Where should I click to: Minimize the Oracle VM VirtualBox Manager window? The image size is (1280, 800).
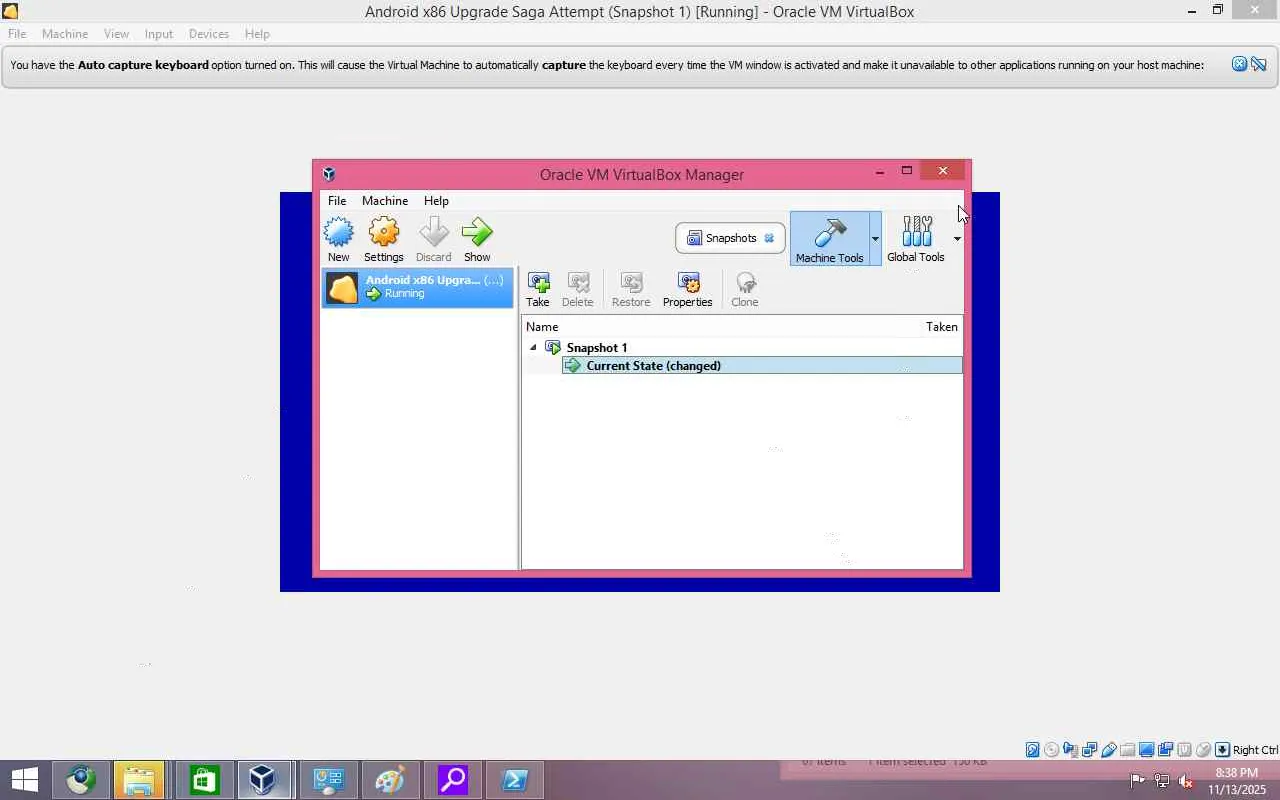(x=880, y=172)
